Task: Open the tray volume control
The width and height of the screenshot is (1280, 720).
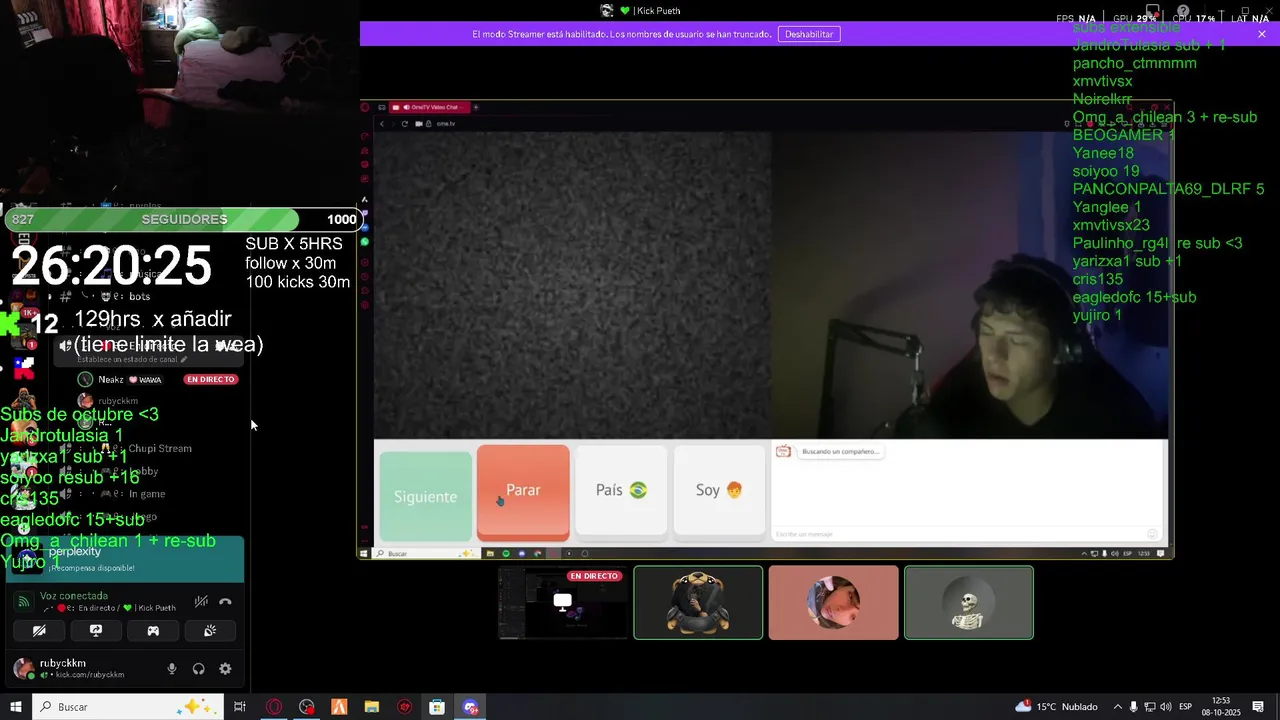Action: [1166, 707]
